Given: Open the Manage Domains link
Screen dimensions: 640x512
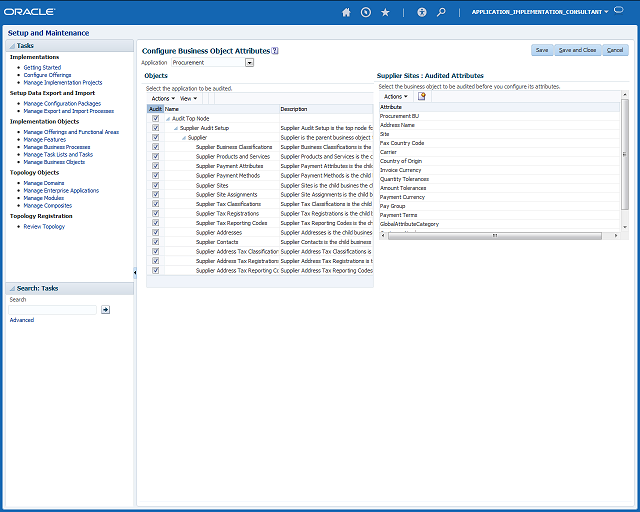Looking at the screenshot, I should click(44, 183).
